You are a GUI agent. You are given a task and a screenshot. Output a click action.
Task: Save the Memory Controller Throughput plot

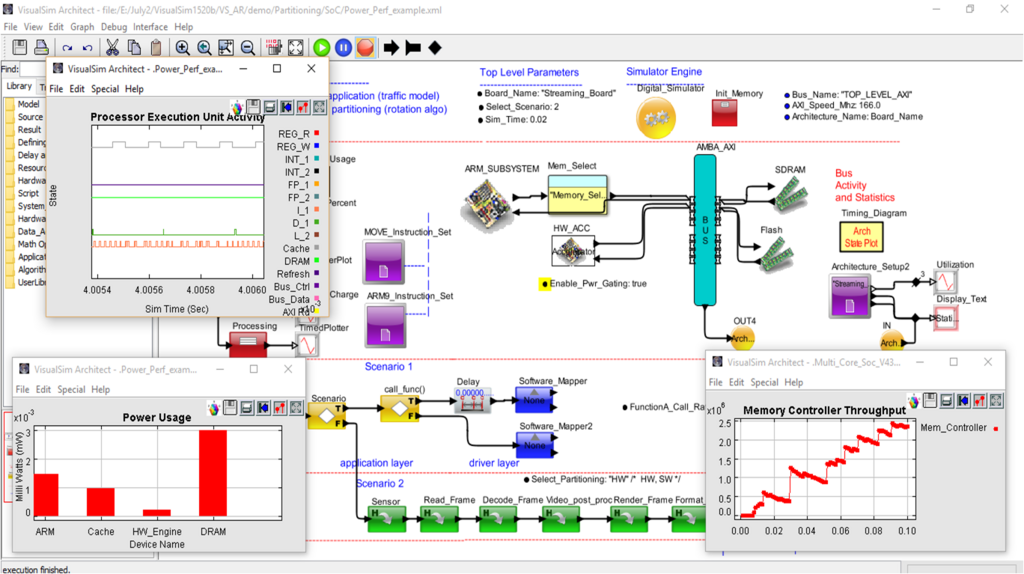coord(930,401)
